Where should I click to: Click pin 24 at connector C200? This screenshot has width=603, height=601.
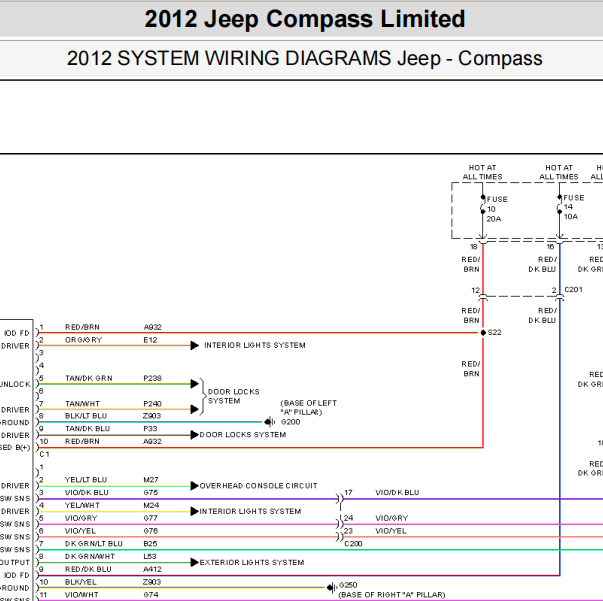coord(348,518)
